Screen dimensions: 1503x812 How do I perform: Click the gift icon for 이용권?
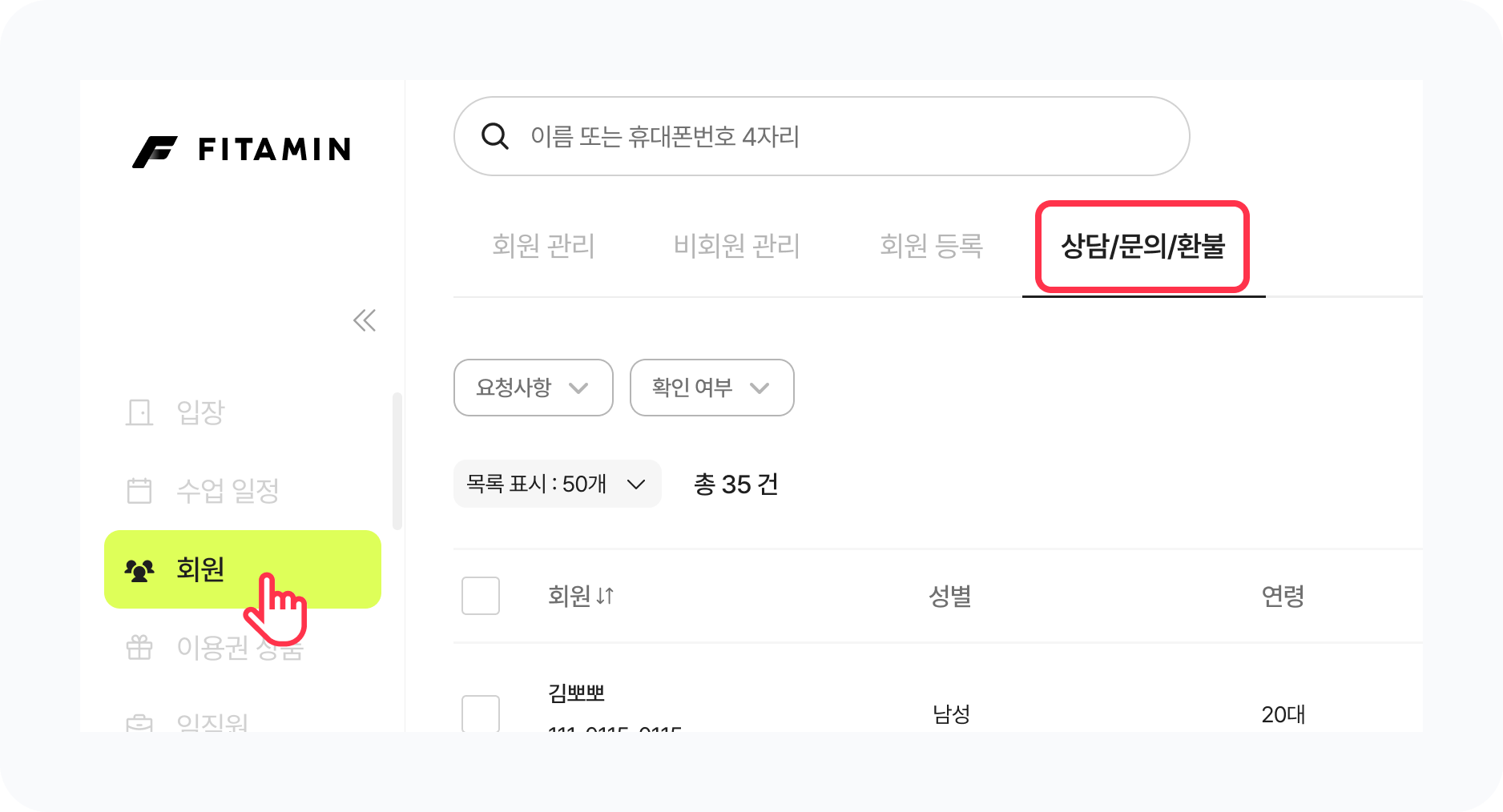(139, 647)
